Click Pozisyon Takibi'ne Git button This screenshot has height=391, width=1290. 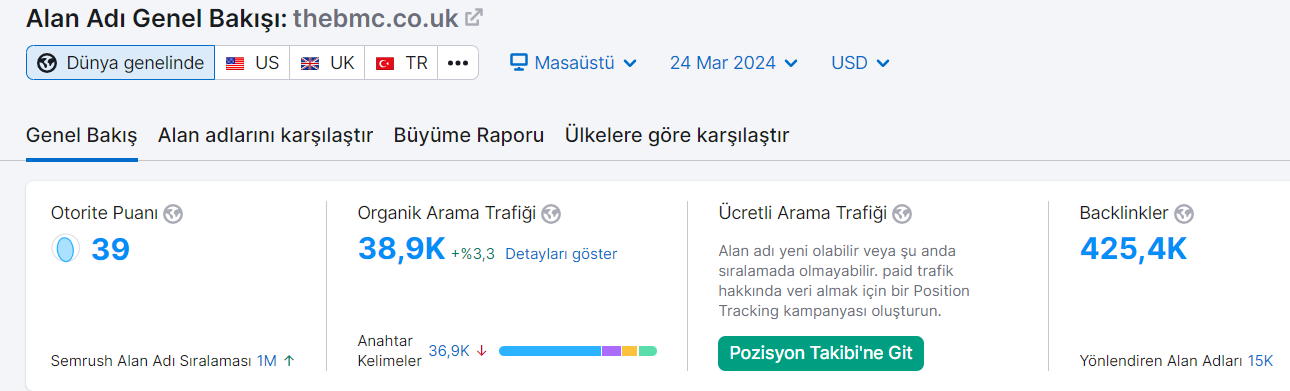click(821, 353)
